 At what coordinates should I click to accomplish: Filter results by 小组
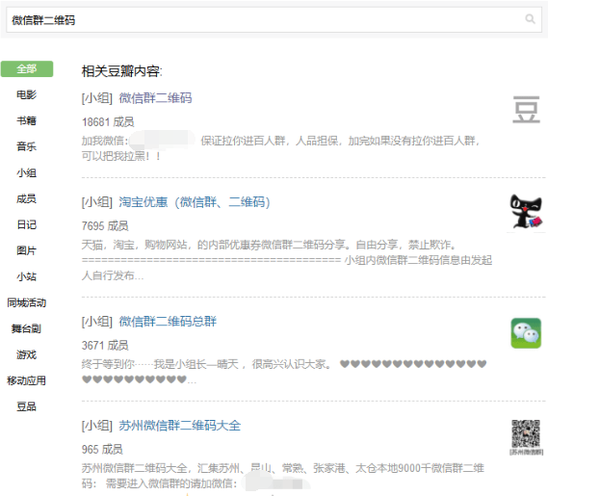[26, 173]
